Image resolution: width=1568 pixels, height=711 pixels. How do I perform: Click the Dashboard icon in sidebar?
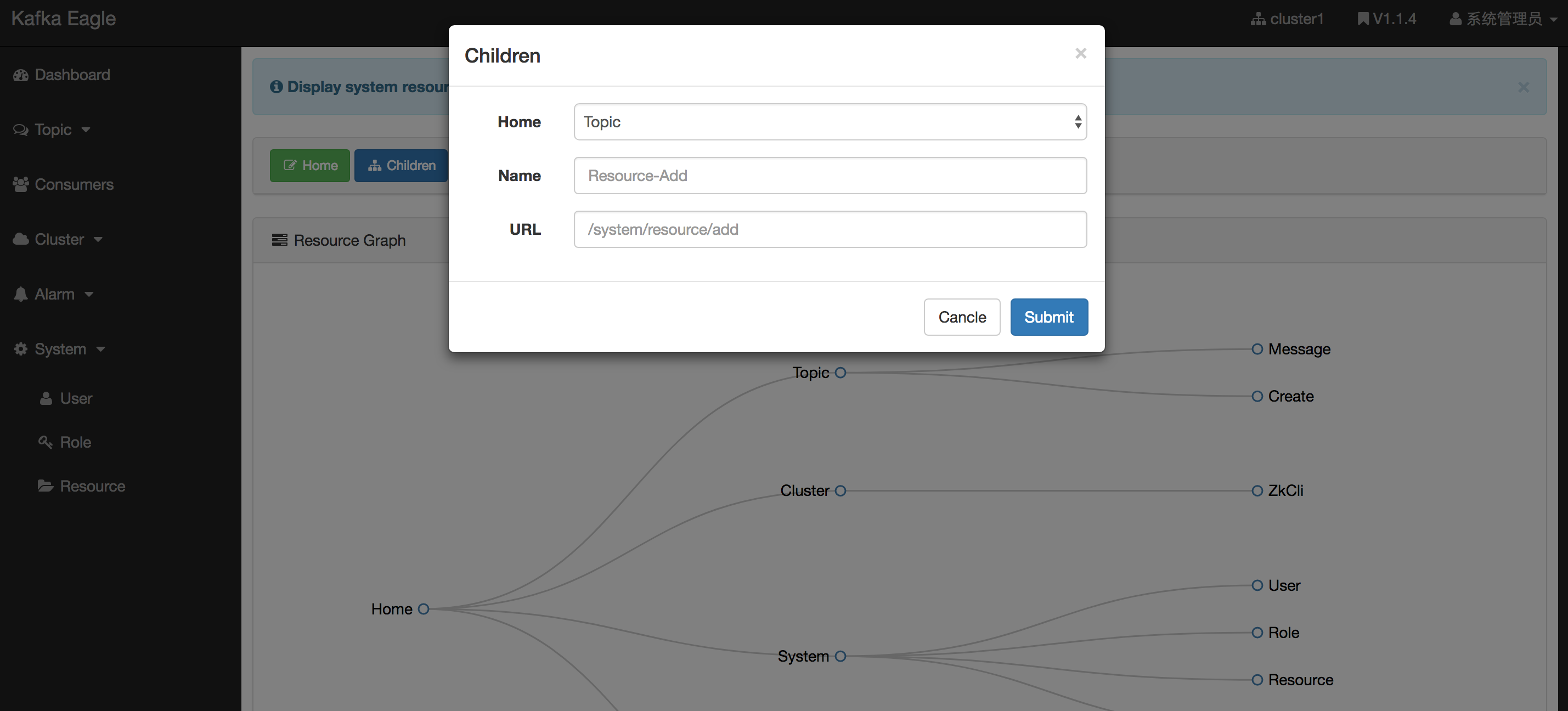(20, 74)
